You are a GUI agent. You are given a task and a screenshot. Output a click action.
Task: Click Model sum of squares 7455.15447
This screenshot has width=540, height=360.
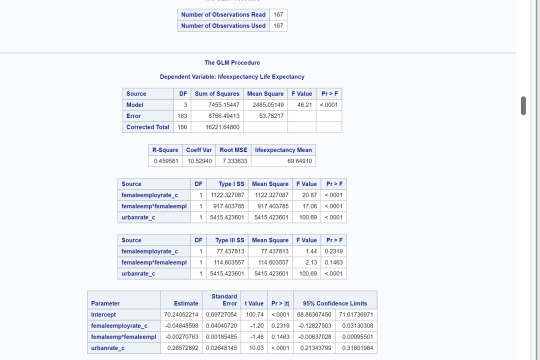pyautogui.click(x=224, y=105)
